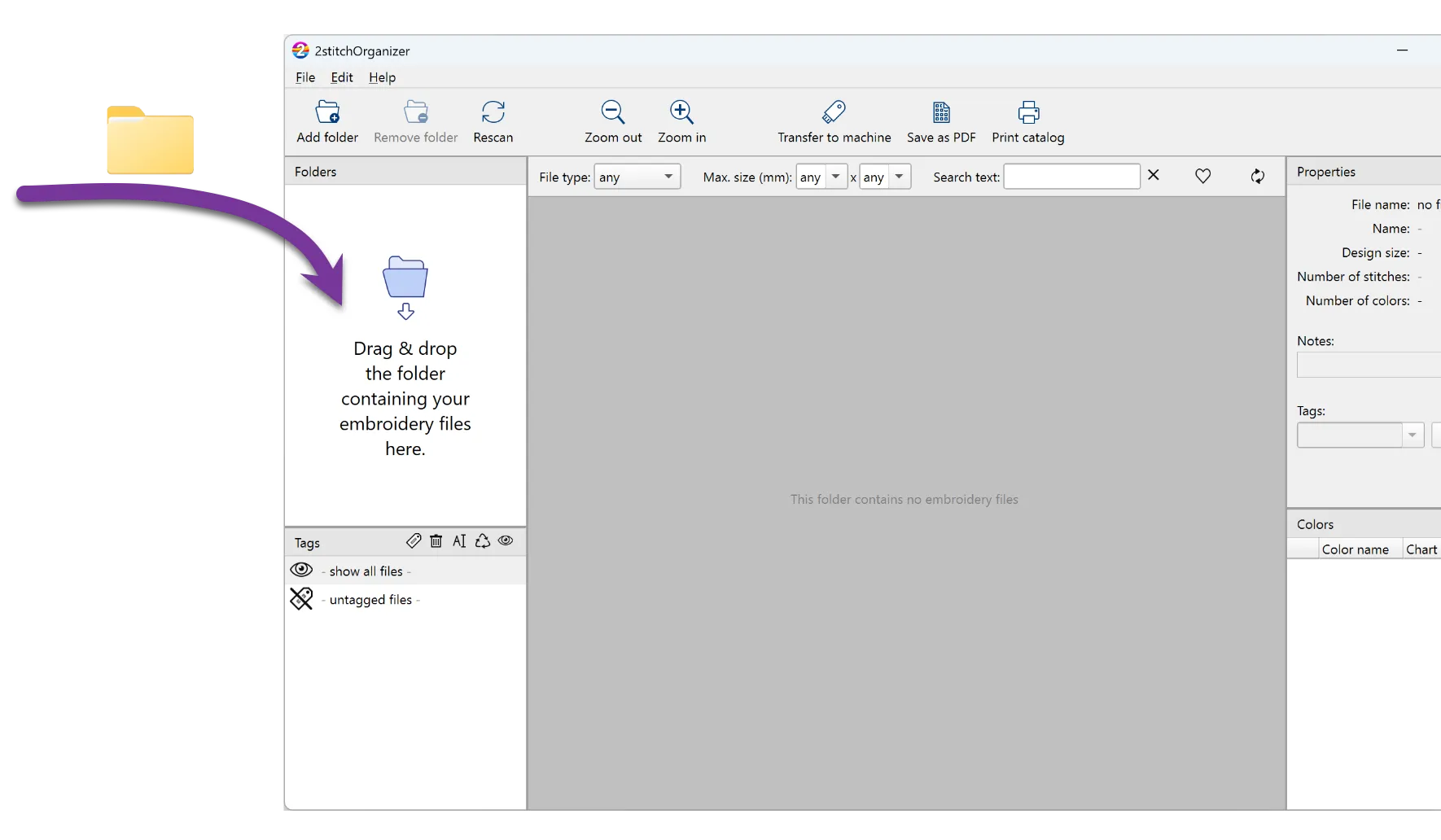The image size is (1441, 840).
Task: Click the trash can icon in Tags header
Action: point(436,540)
